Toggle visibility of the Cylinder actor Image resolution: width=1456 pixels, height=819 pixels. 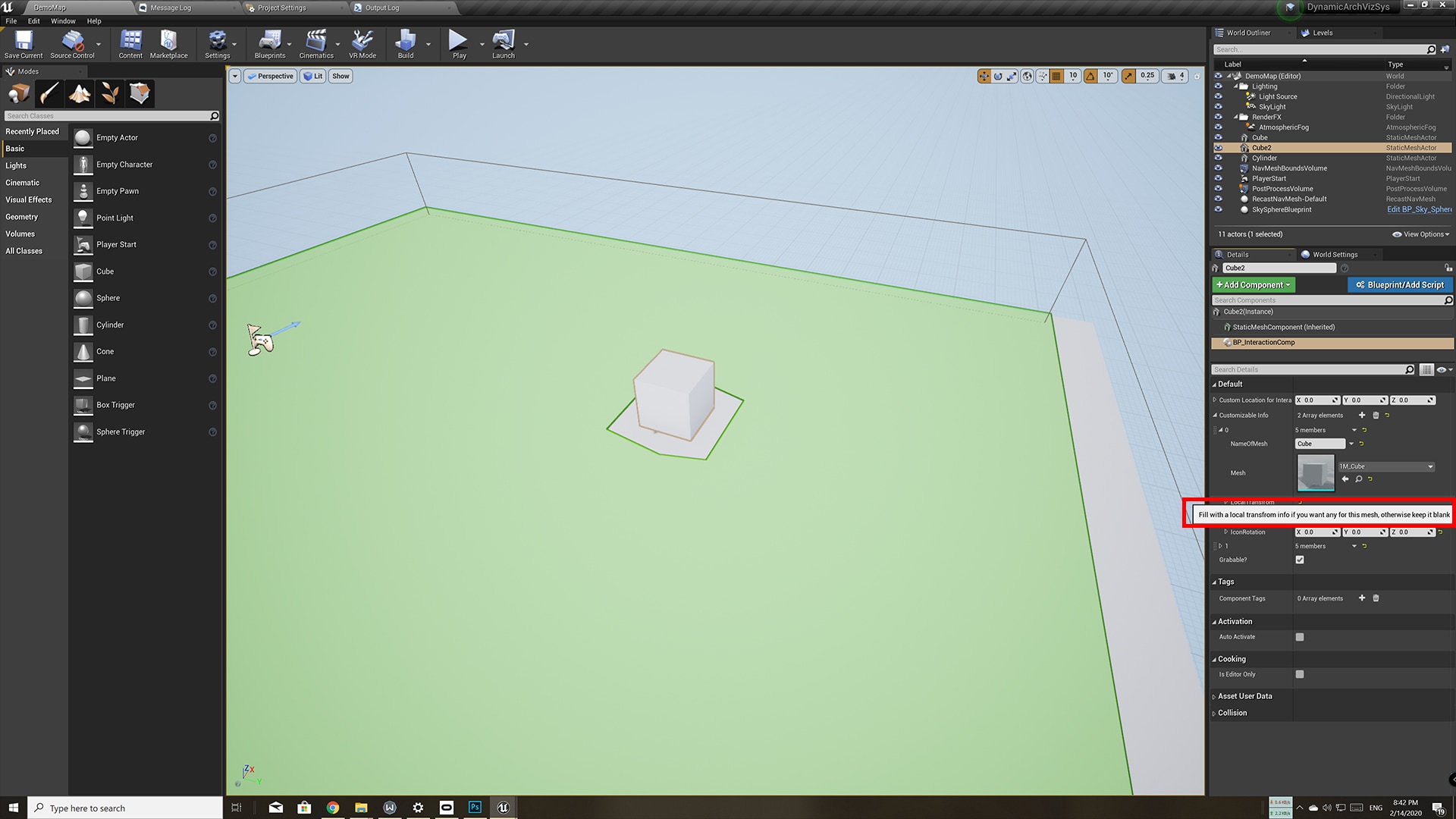[1219, 158]
